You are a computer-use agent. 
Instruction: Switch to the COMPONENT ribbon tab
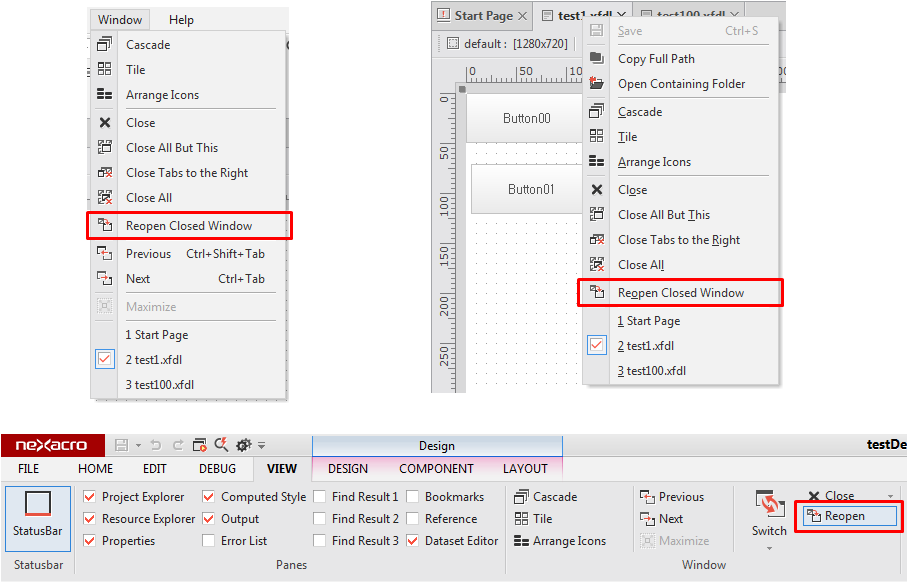(x=436, y=468)
